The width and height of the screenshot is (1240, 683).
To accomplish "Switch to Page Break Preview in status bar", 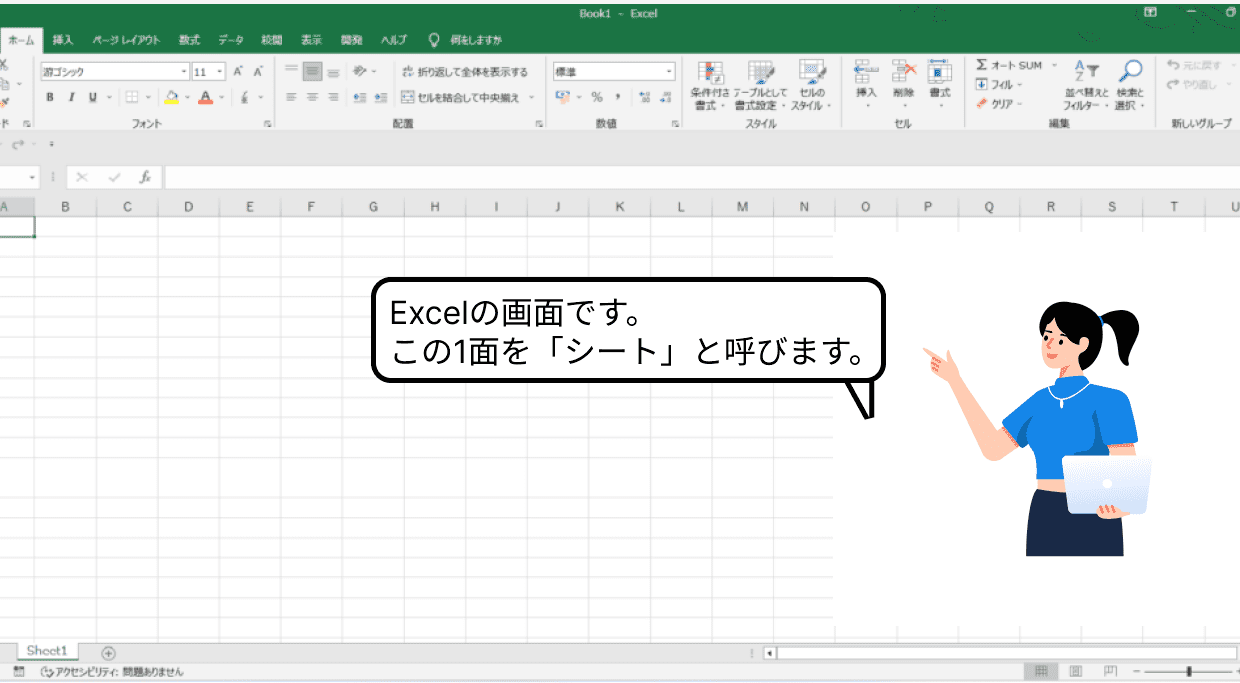I will [x=1110, y=671].
